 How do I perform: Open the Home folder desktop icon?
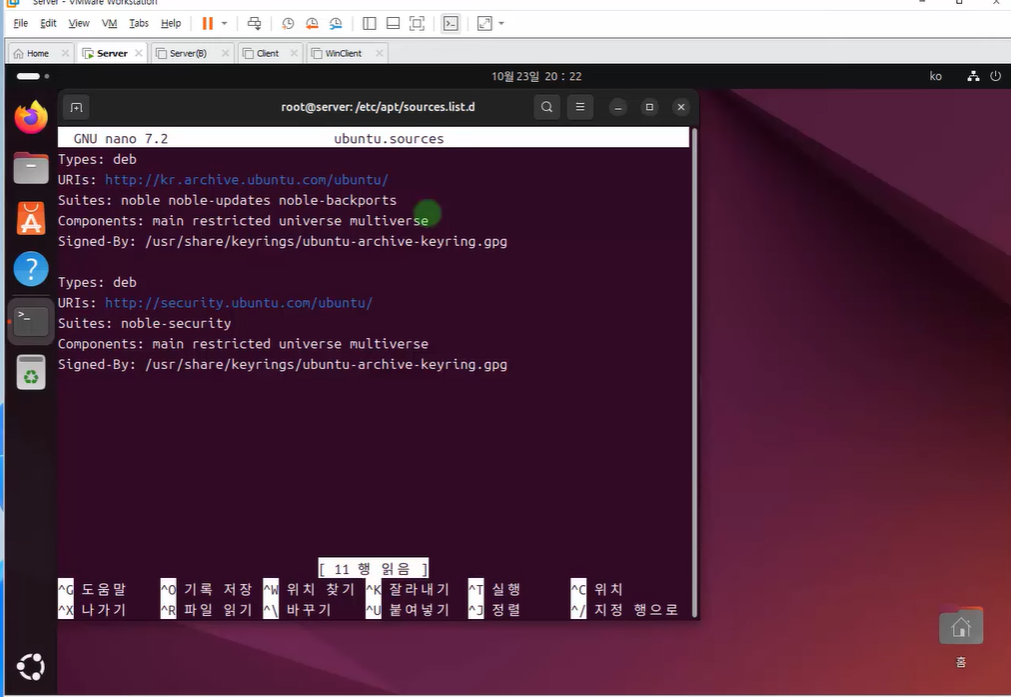961,635
